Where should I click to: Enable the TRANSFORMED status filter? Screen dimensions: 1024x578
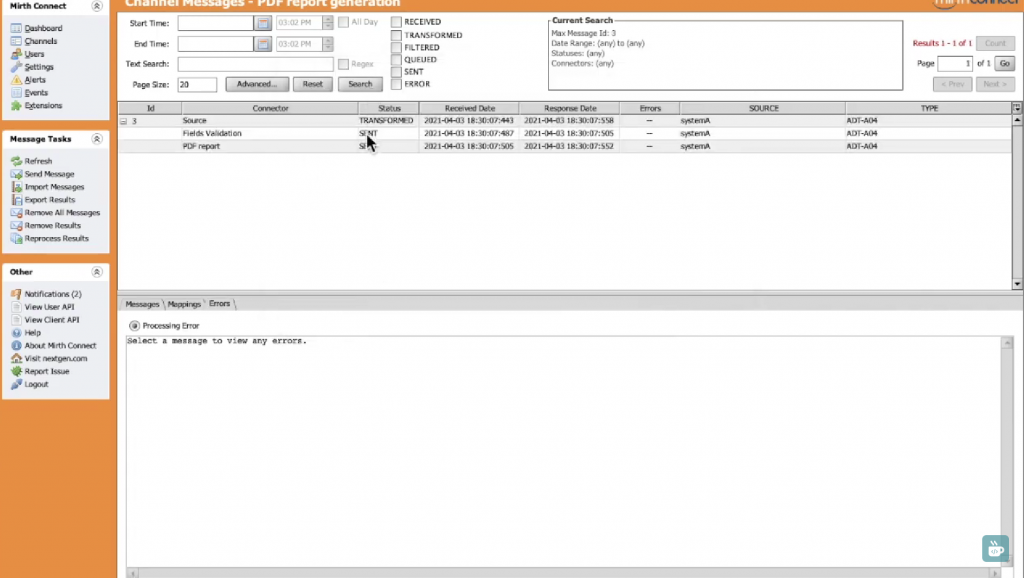(396, 35)
